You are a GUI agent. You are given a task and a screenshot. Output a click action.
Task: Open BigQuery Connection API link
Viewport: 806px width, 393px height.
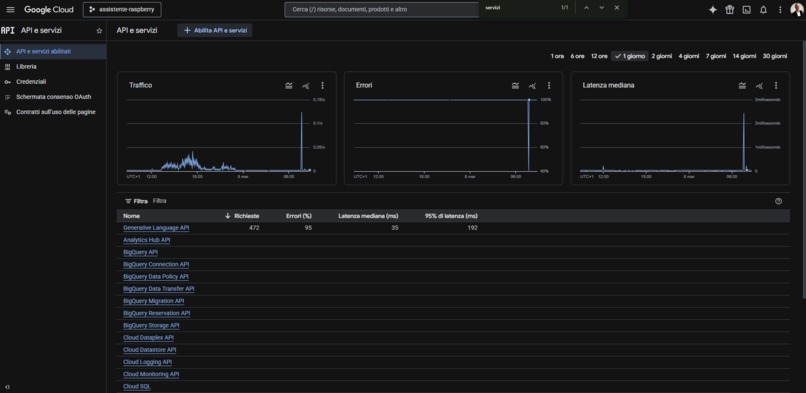[156, 265]
